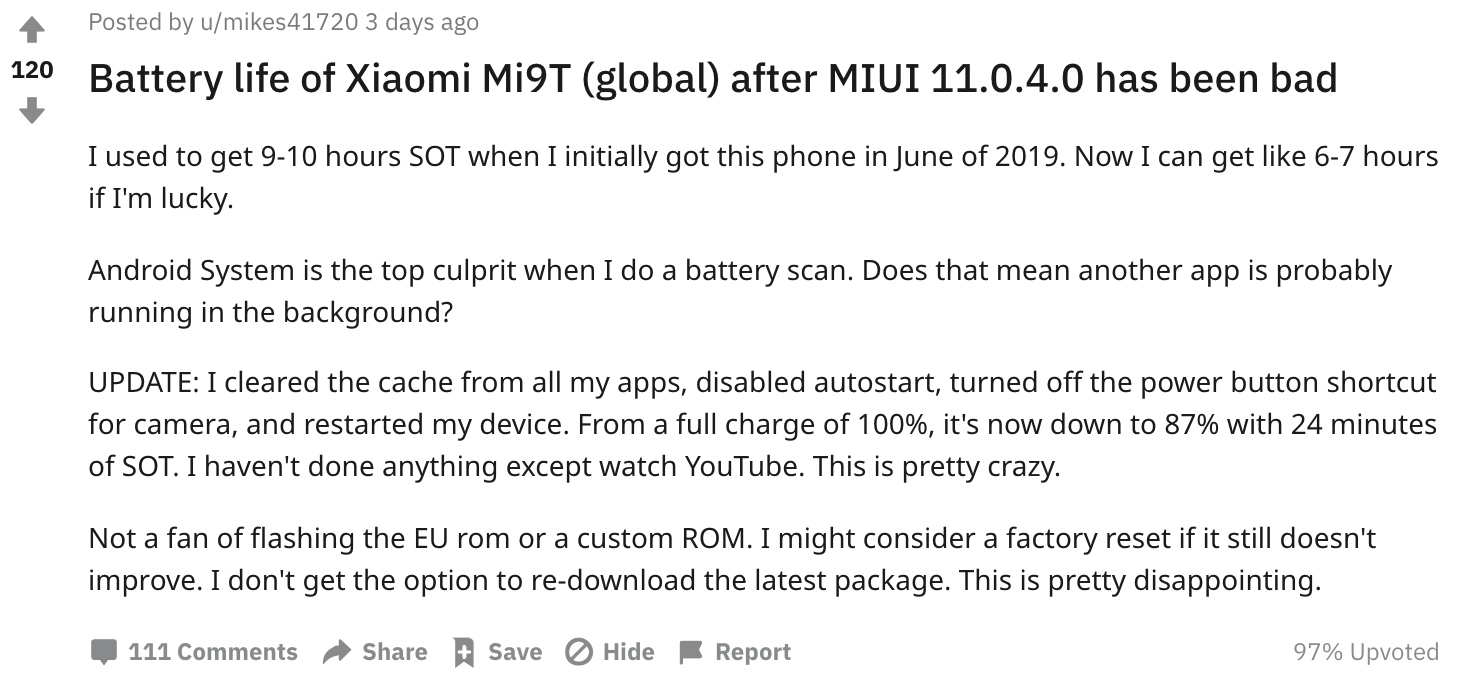Image resolution: width=1468 pixels, height=696 pixels.
Task: Click the Save bookmark icon
Action: point(463,652)
